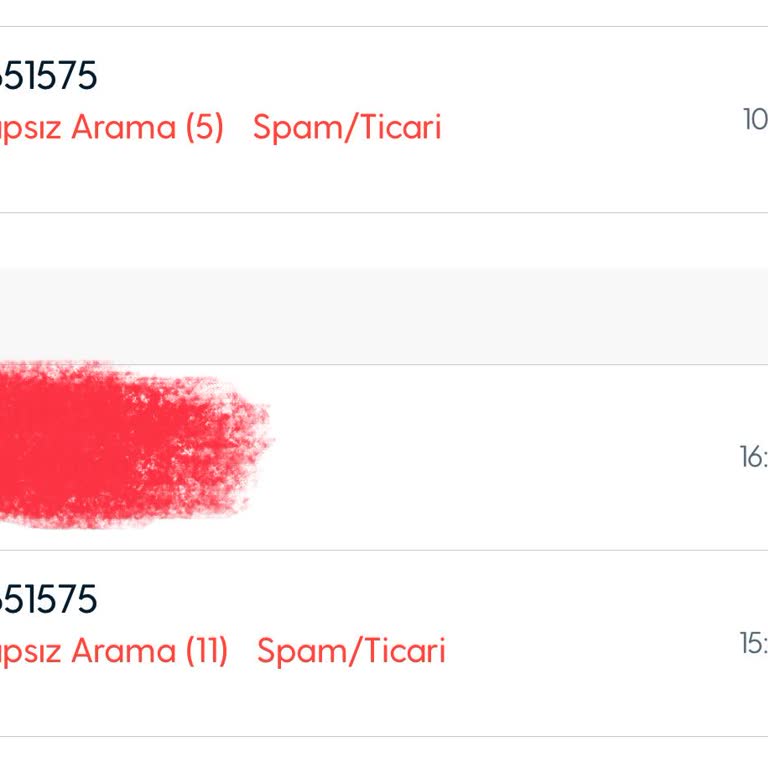Click the (5) missed call count
The width and height of the screenshot is (768, 768).
pos(204,128)
